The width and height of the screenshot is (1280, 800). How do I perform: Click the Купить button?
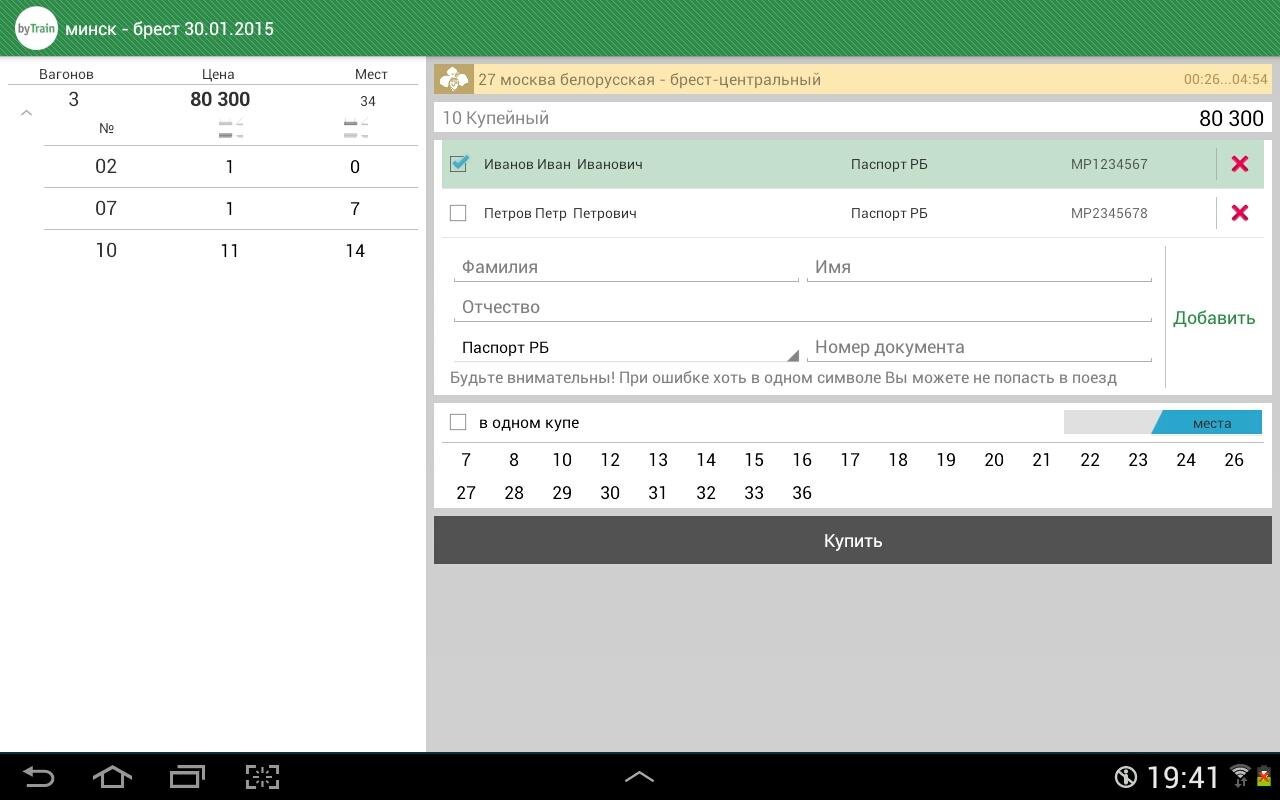(x=853, y=540)
